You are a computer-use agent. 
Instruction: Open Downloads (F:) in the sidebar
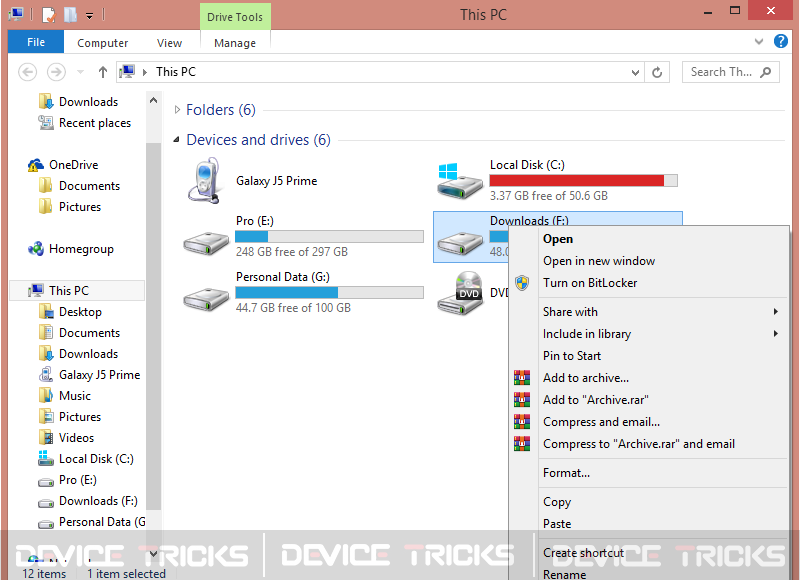point(88,501)
